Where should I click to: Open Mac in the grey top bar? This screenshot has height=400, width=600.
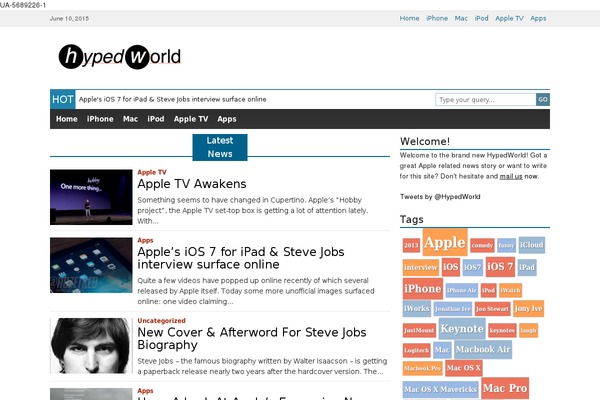pyautogui.click(x=461, y=18)
